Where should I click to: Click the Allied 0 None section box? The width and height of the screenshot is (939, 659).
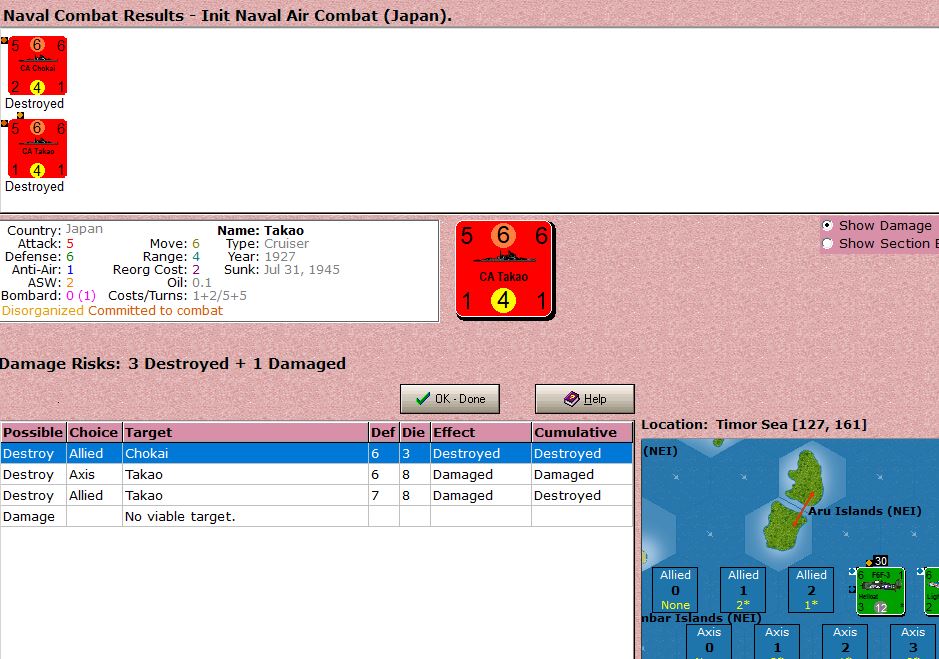pos(675,590)
